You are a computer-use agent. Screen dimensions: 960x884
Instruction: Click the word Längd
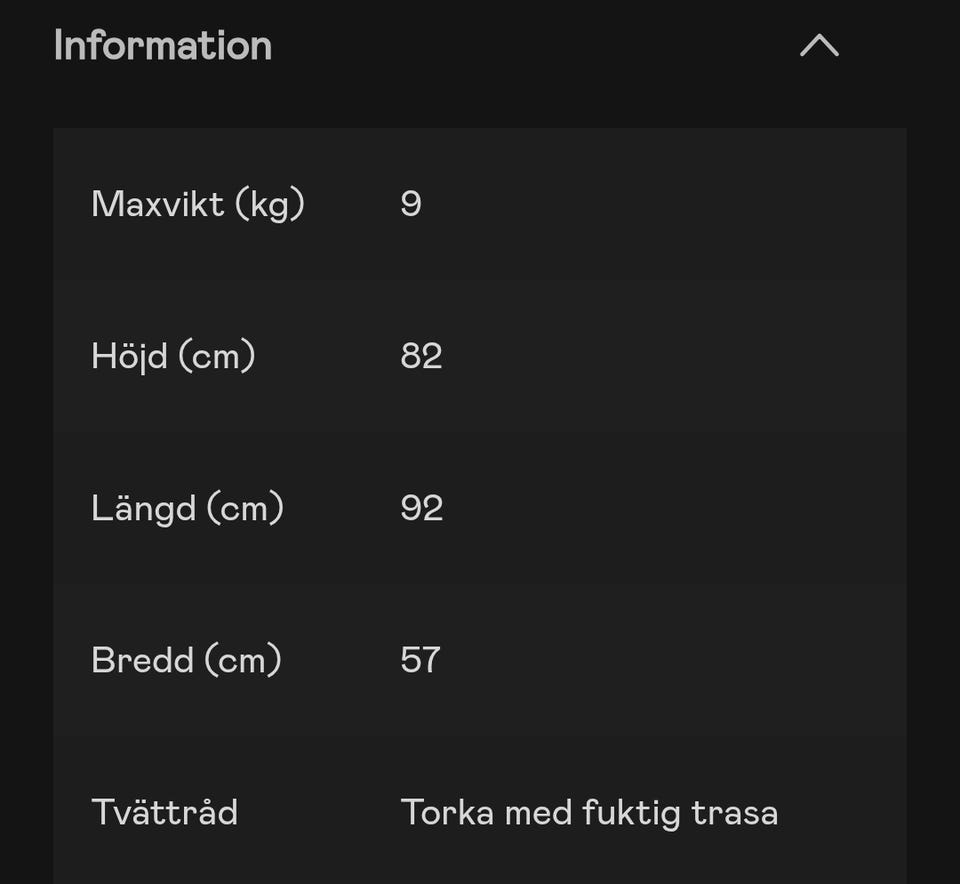pyautogui.click(x=143, y=508)
